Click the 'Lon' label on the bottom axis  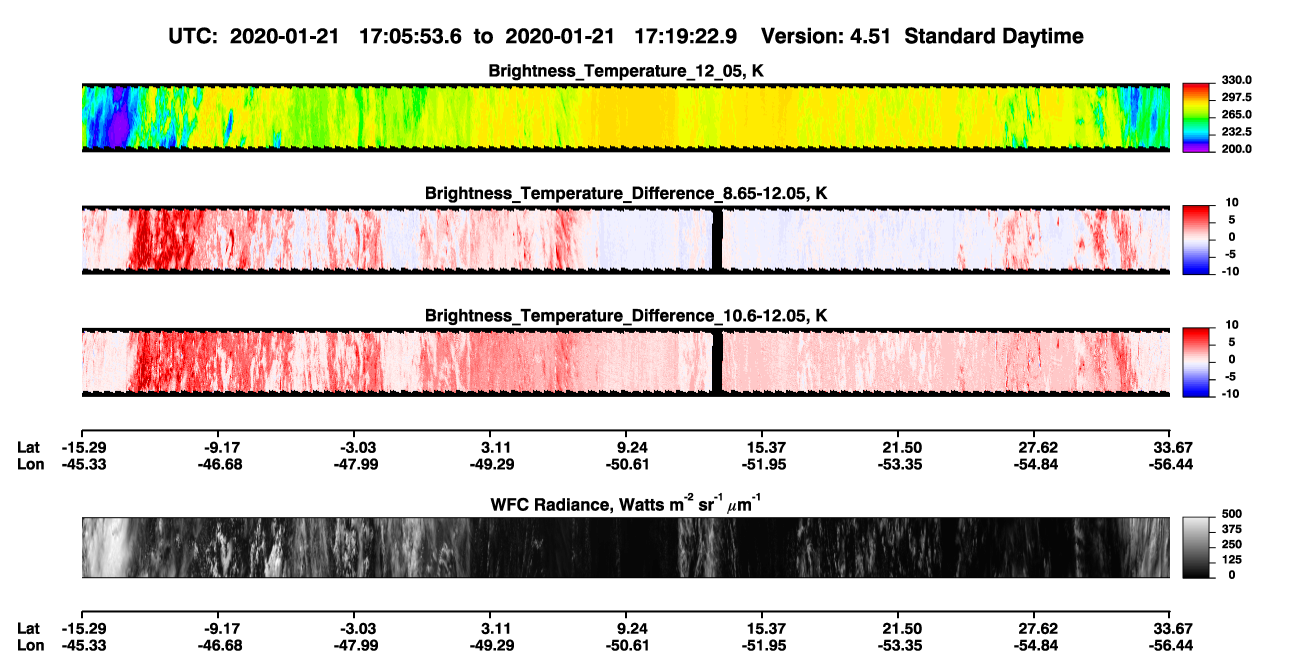coord(31,645)
